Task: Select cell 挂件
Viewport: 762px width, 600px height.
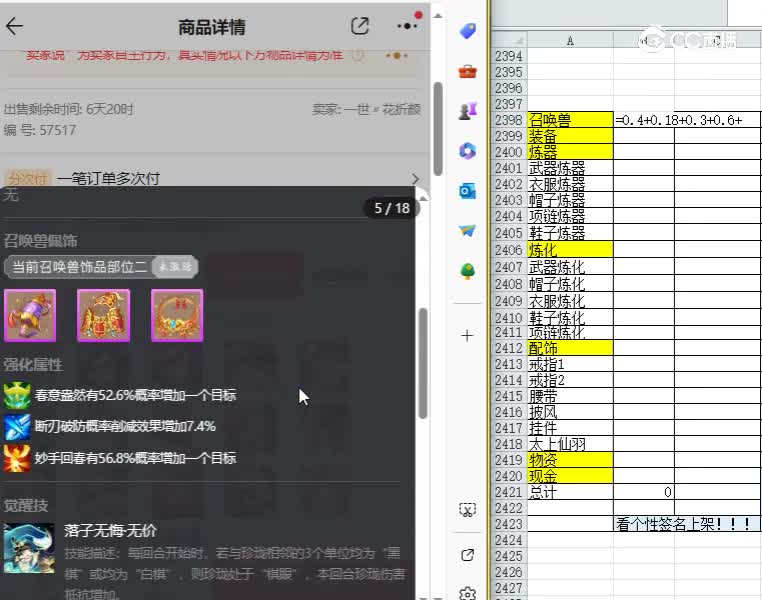Action: click(x=570, y=428)
